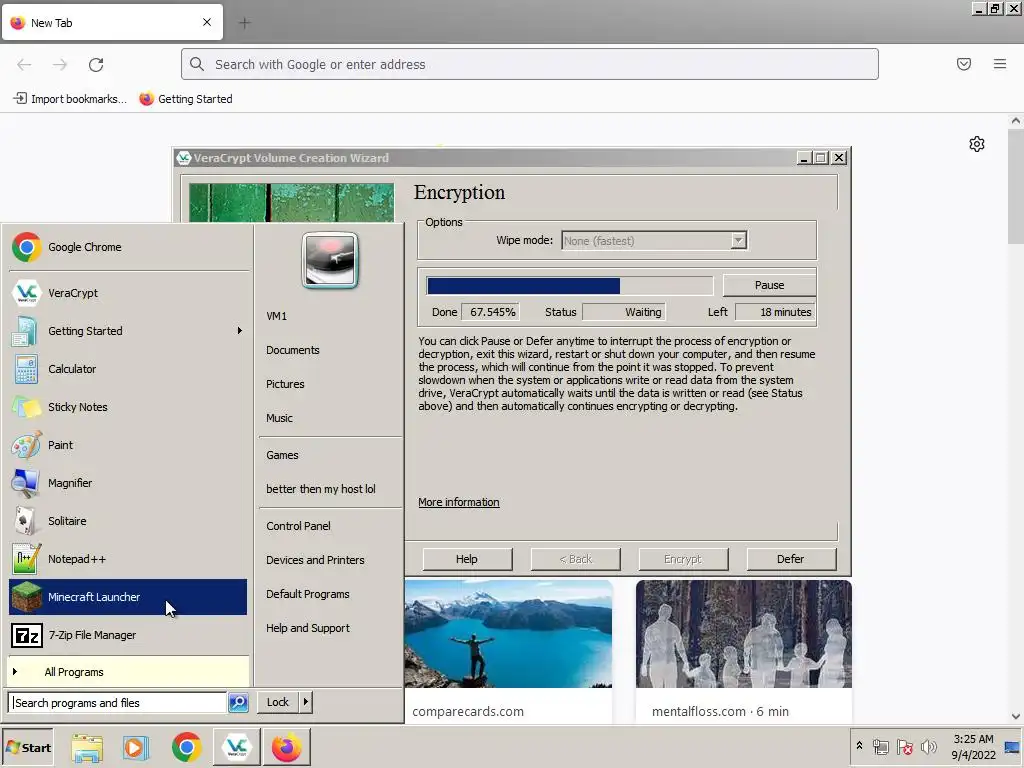
Task: Open Documents from the Start menu
Action: [293, 350]
